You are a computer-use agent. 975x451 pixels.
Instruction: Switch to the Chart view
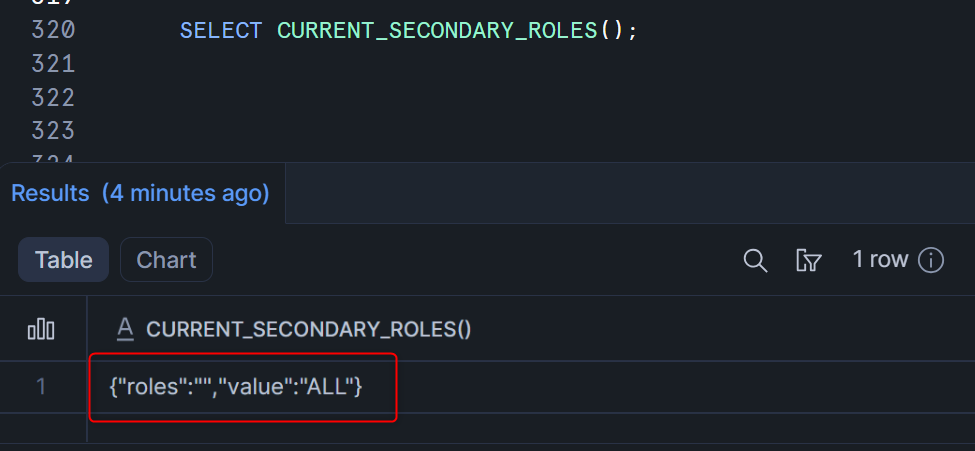pos(166,260)
